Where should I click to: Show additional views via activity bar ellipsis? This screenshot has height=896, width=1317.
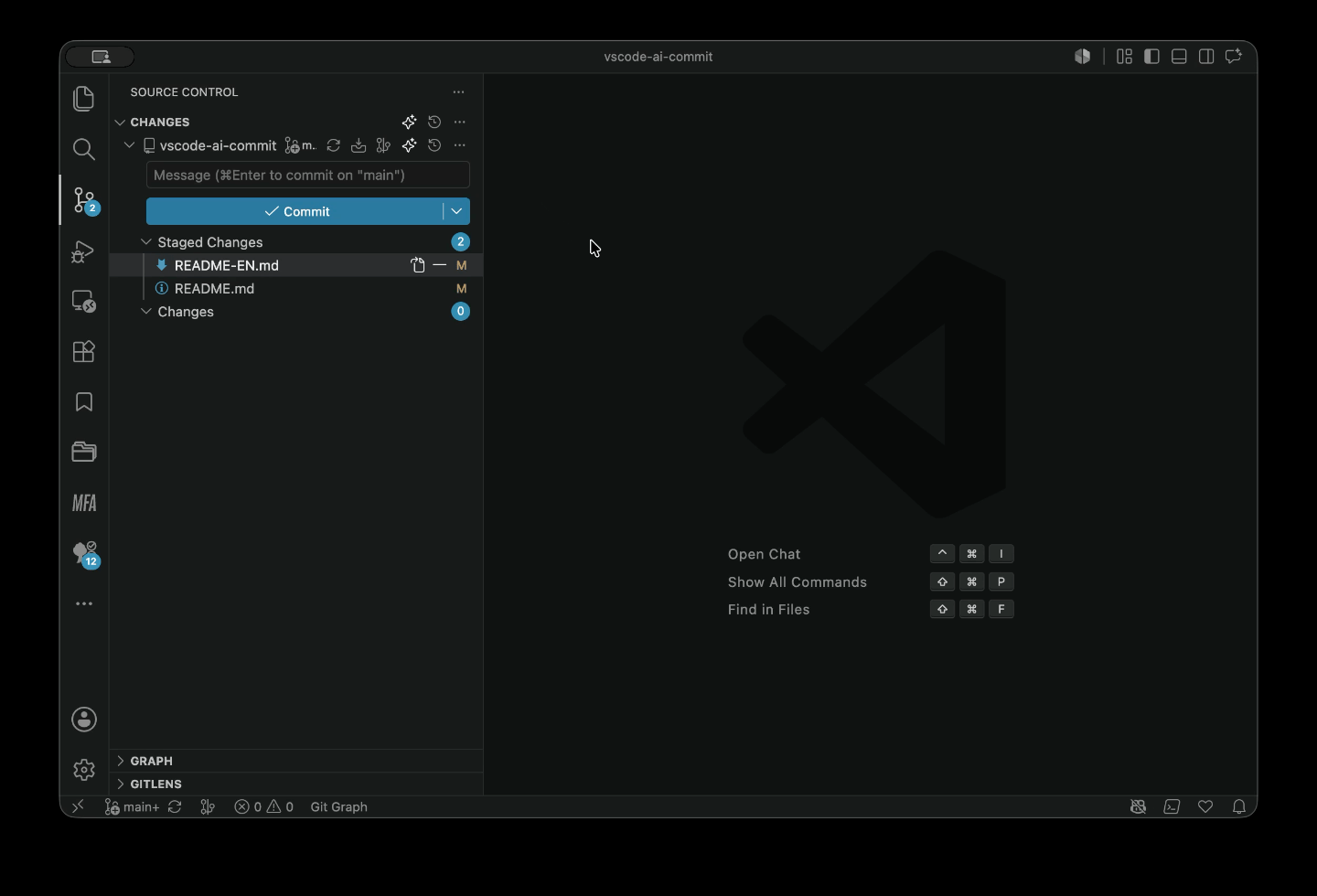[84, 603]
